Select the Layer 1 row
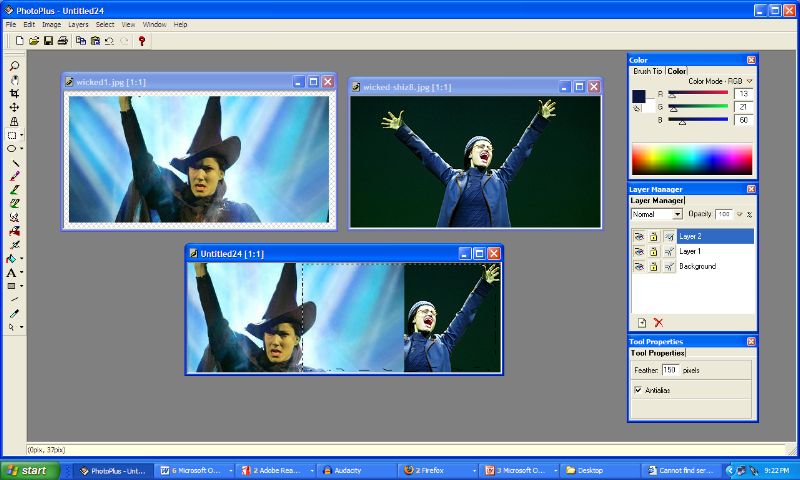 pos(692,251)
